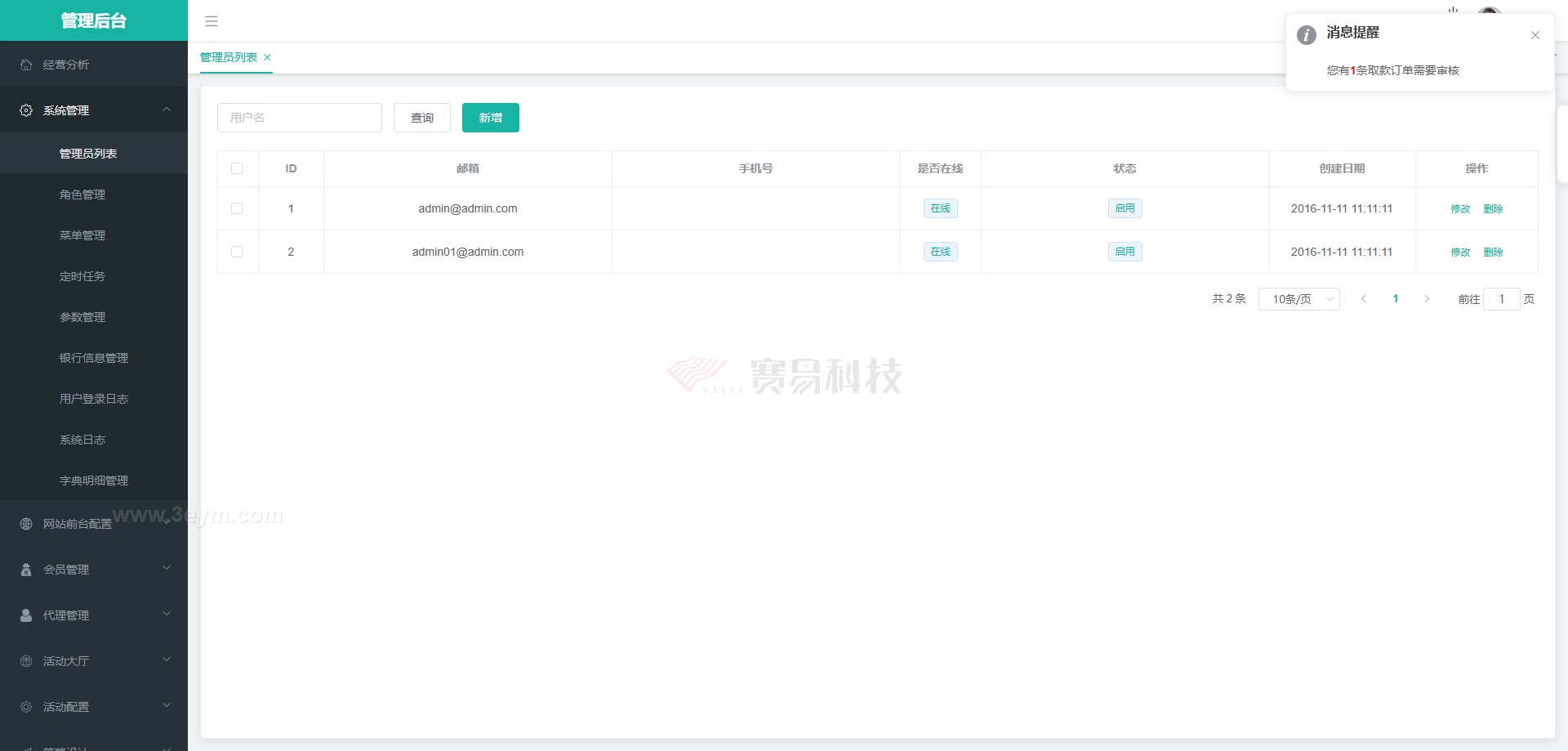Collapse the 系统管理 menu section
This screenshot has height=751, width=1568.
coord(167,110)
